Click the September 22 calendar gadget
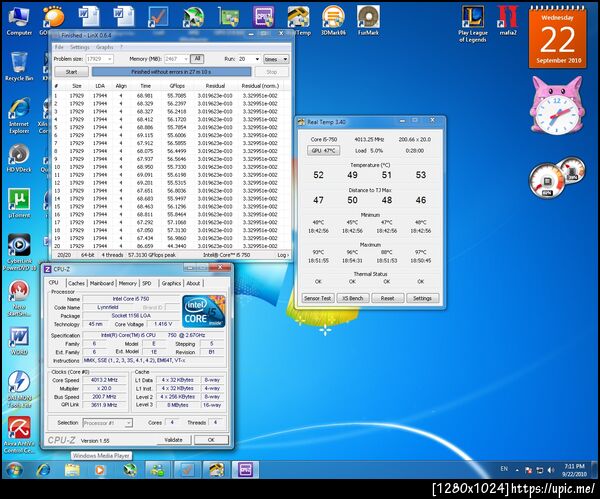600x499 pixels. pyautogui.click(x=558, y=38)
